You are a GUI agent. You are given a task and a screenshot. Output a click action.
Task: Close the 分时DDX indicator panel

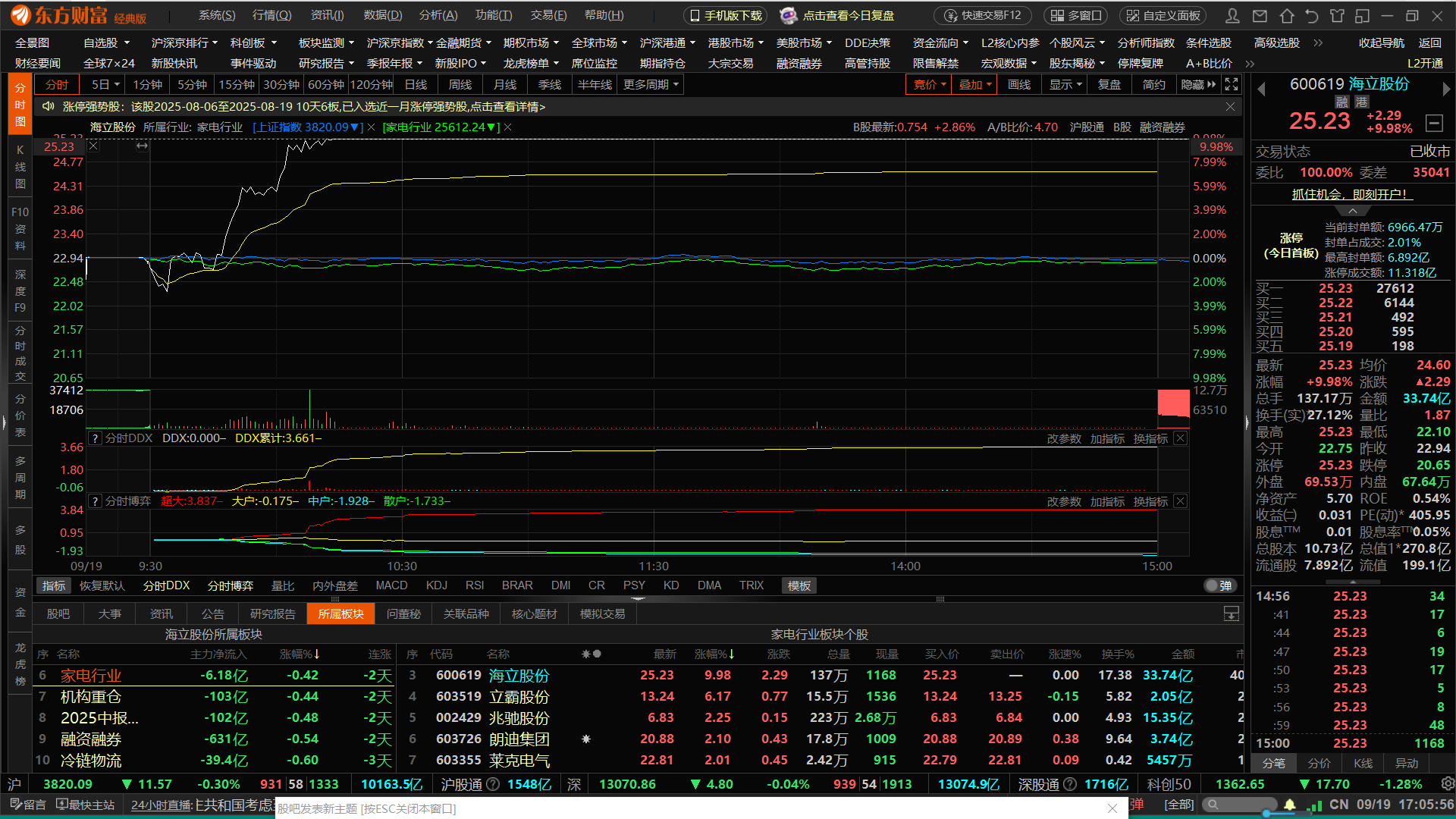(x=1180, y=438)
